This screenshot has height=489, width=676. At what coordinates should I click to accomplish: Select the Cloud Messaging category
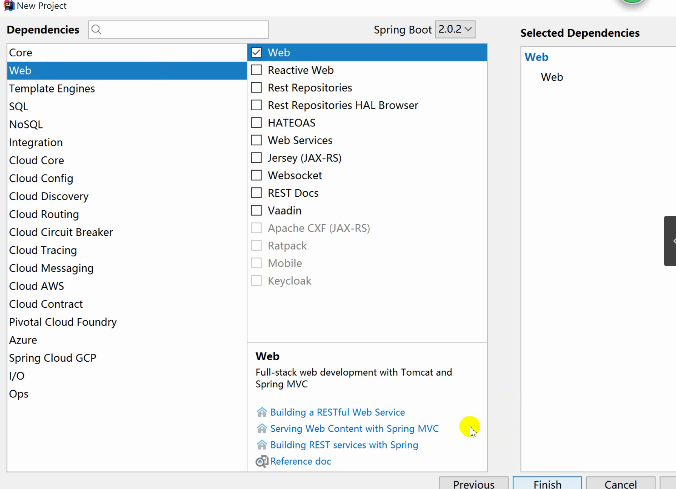click(127, 268)
